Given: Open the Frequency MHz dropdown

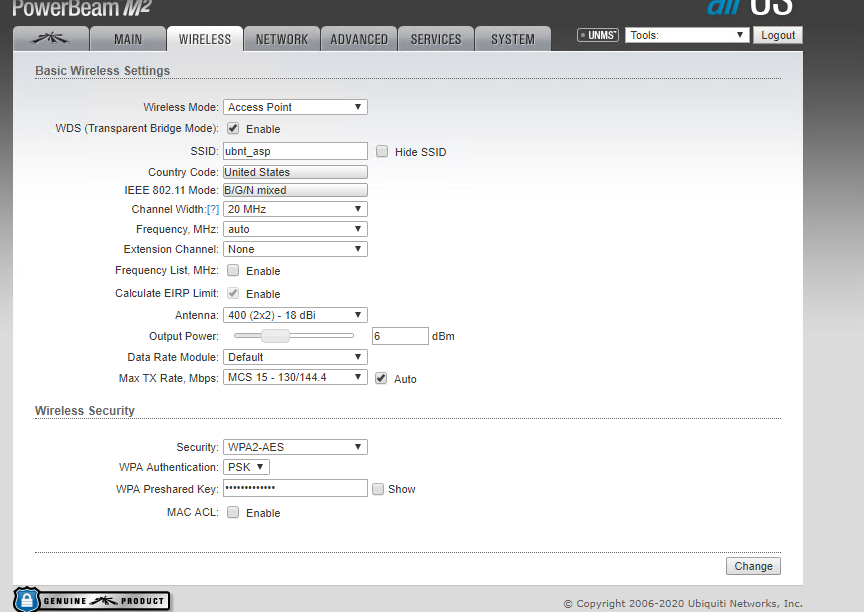Looking at the screenshot, I should 295,229.
